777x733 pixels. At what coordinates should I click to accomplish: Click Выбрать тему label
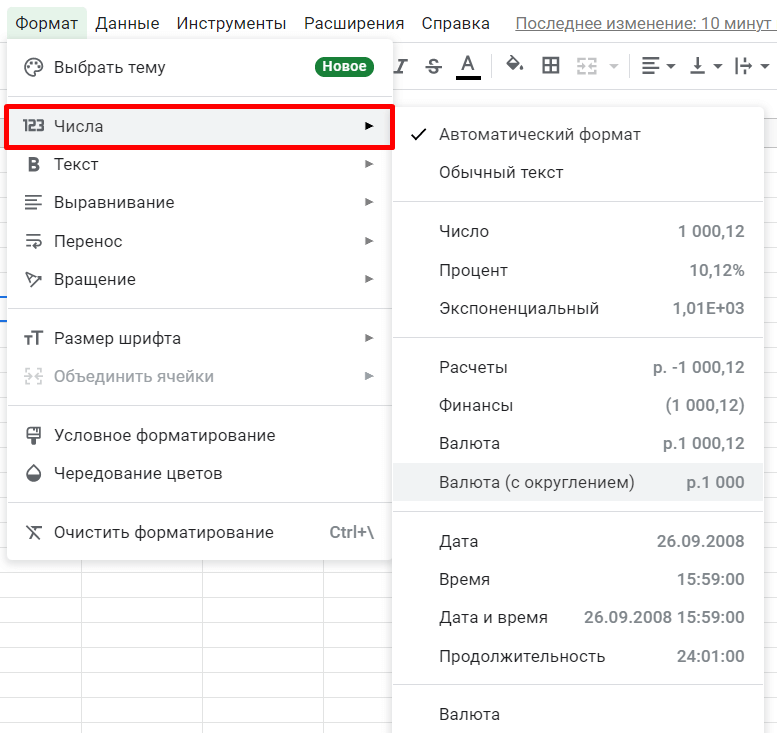(x=110, y=67)
